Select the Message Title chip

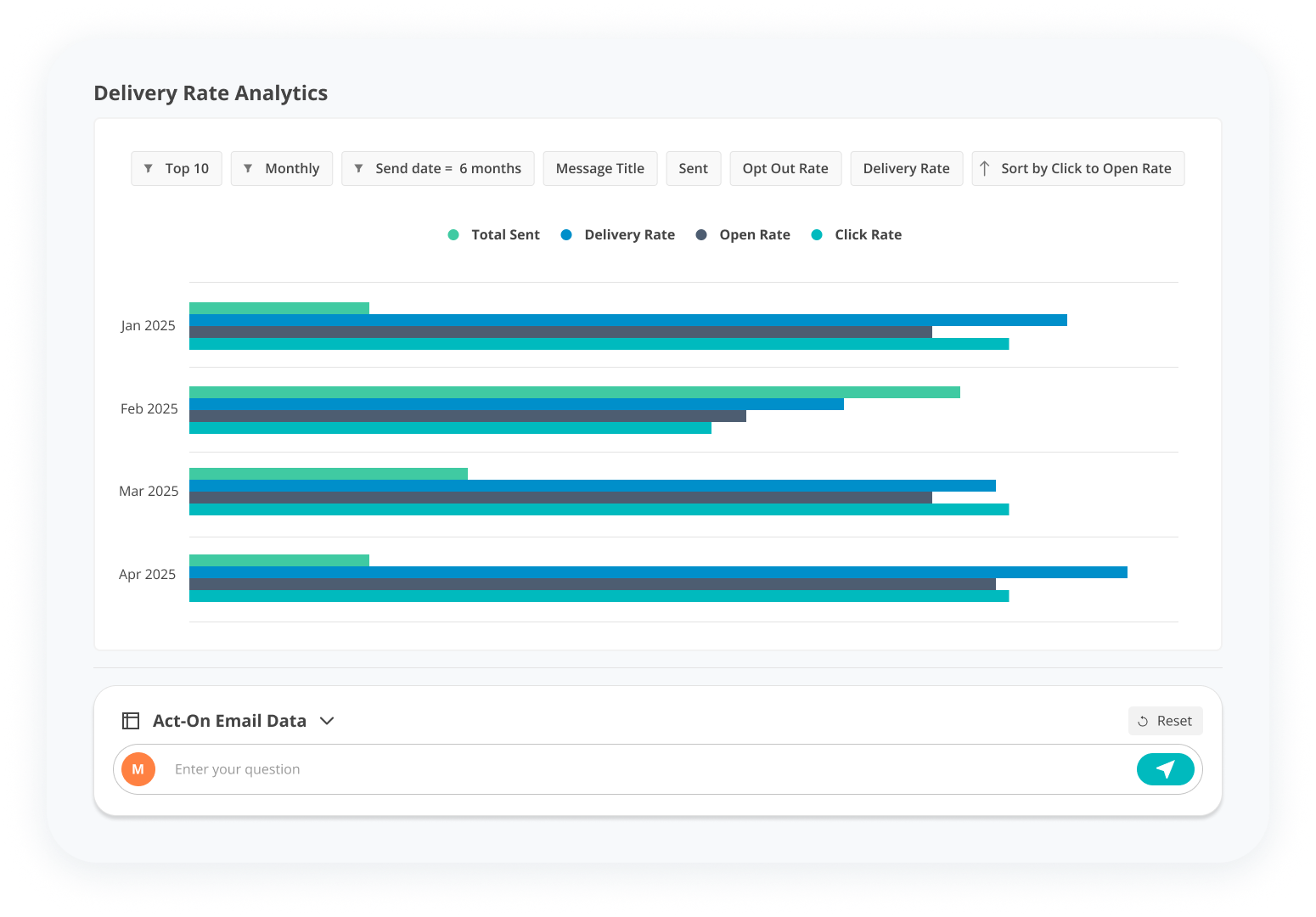coord(599,169)
